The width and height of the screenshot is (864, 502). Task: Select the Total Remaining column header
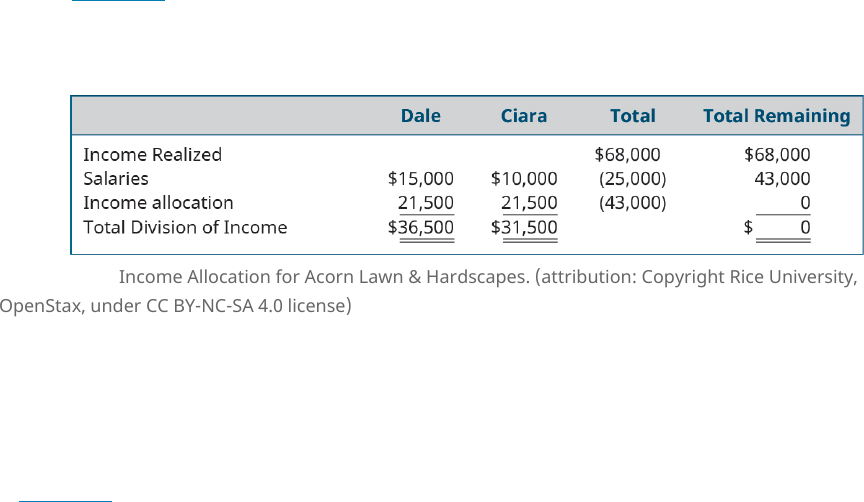[x=776, y=116]
